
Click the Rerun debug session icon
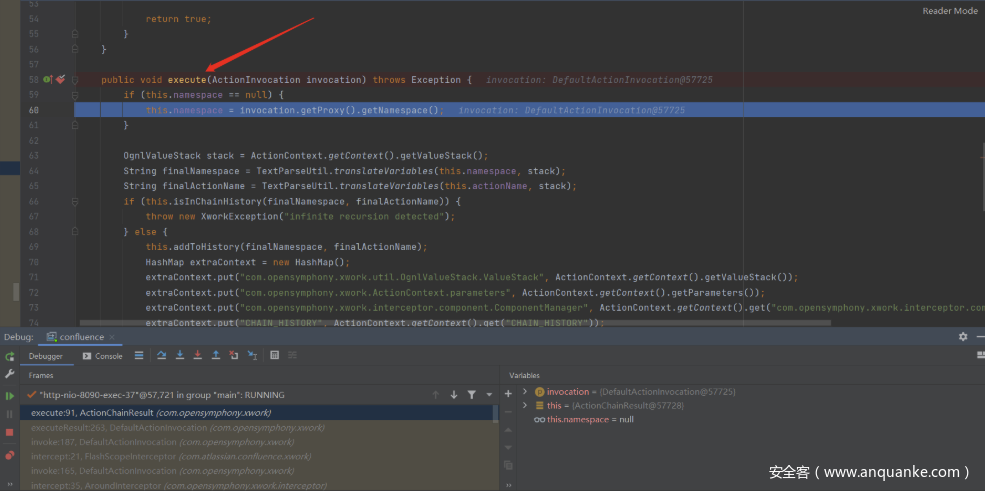[10, 356]
